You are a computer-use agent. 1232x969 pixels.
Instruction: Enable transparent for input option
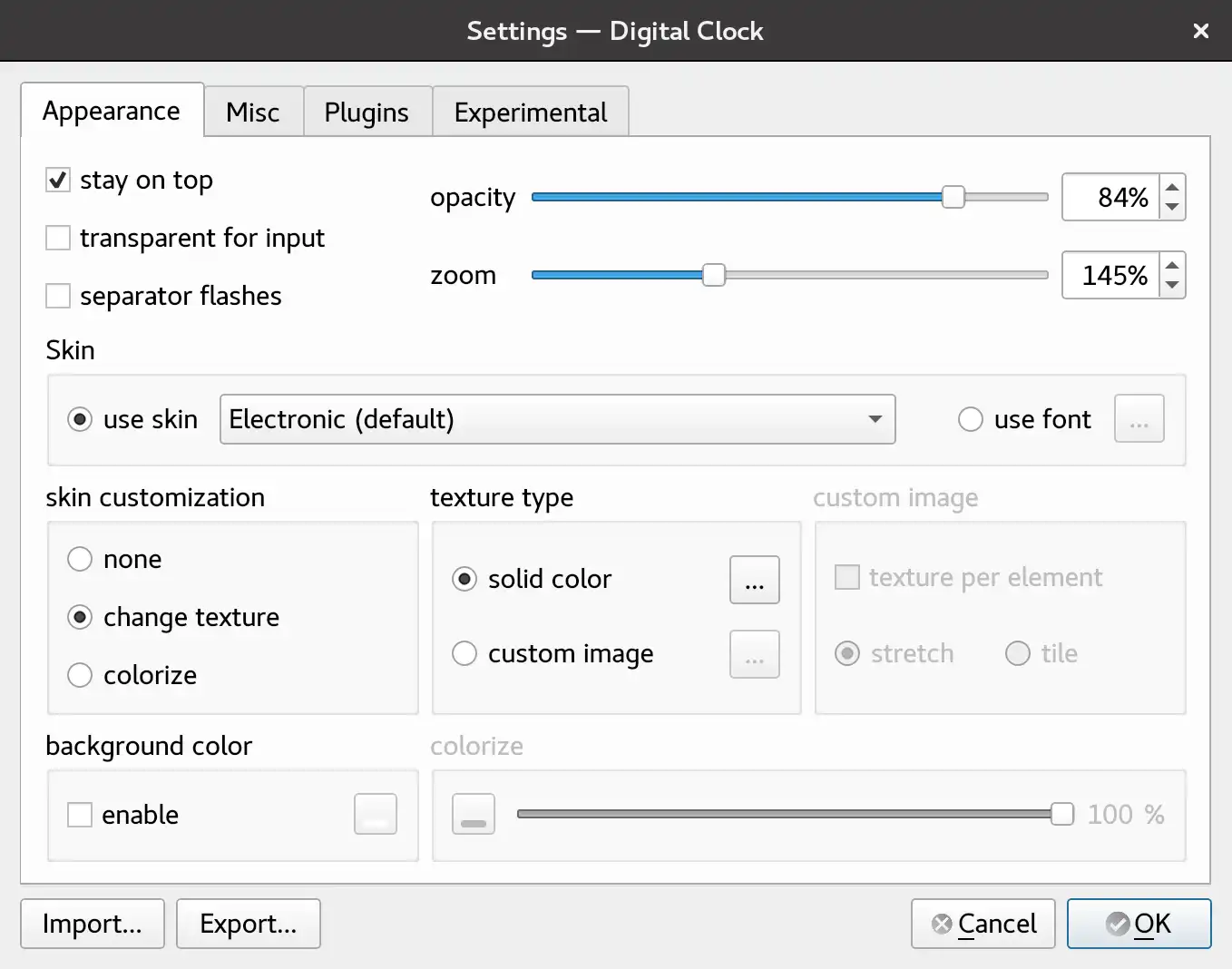[58, 238]
